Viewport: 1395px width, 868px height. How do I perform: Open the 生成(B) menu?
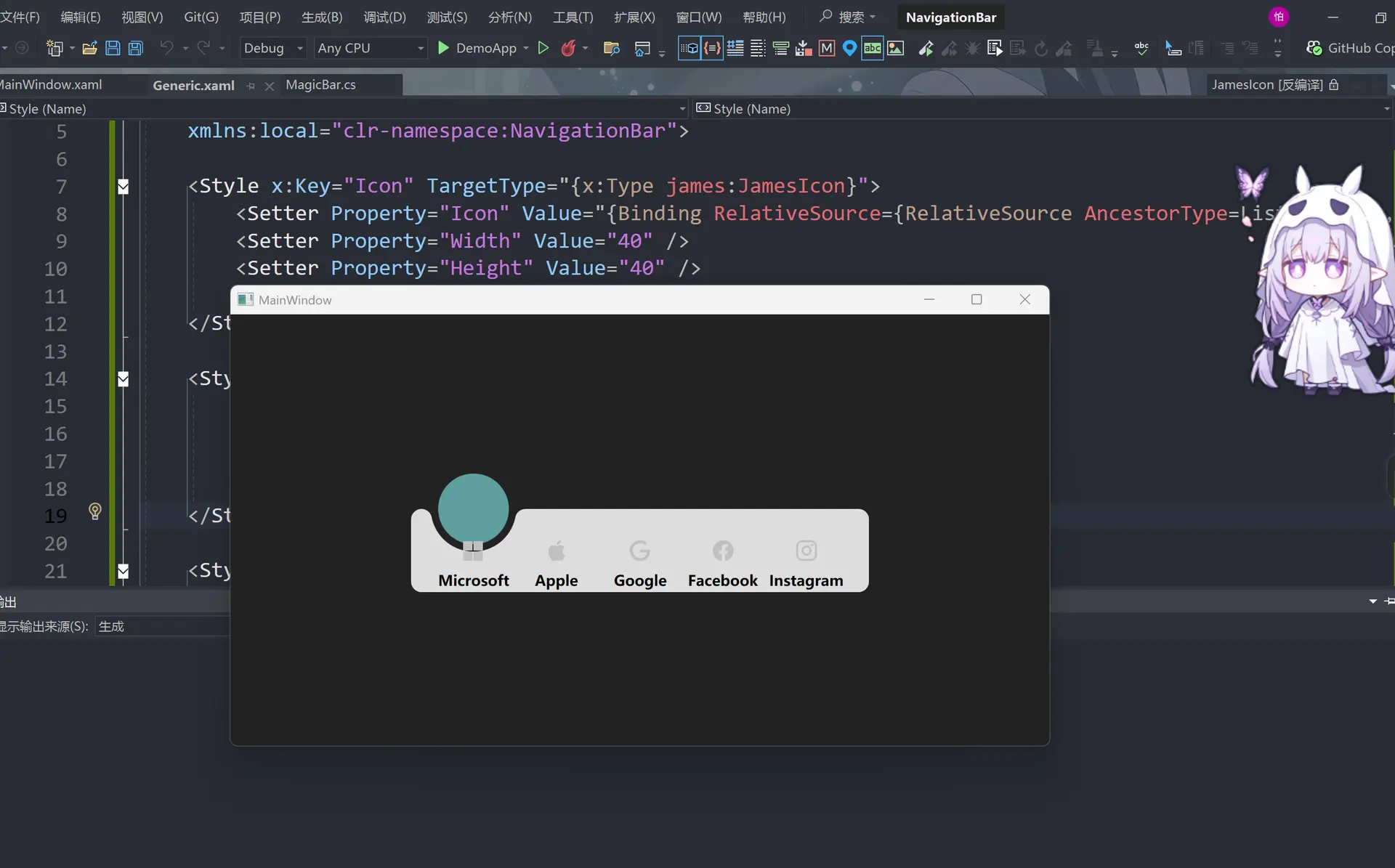[x=322, y=17]
